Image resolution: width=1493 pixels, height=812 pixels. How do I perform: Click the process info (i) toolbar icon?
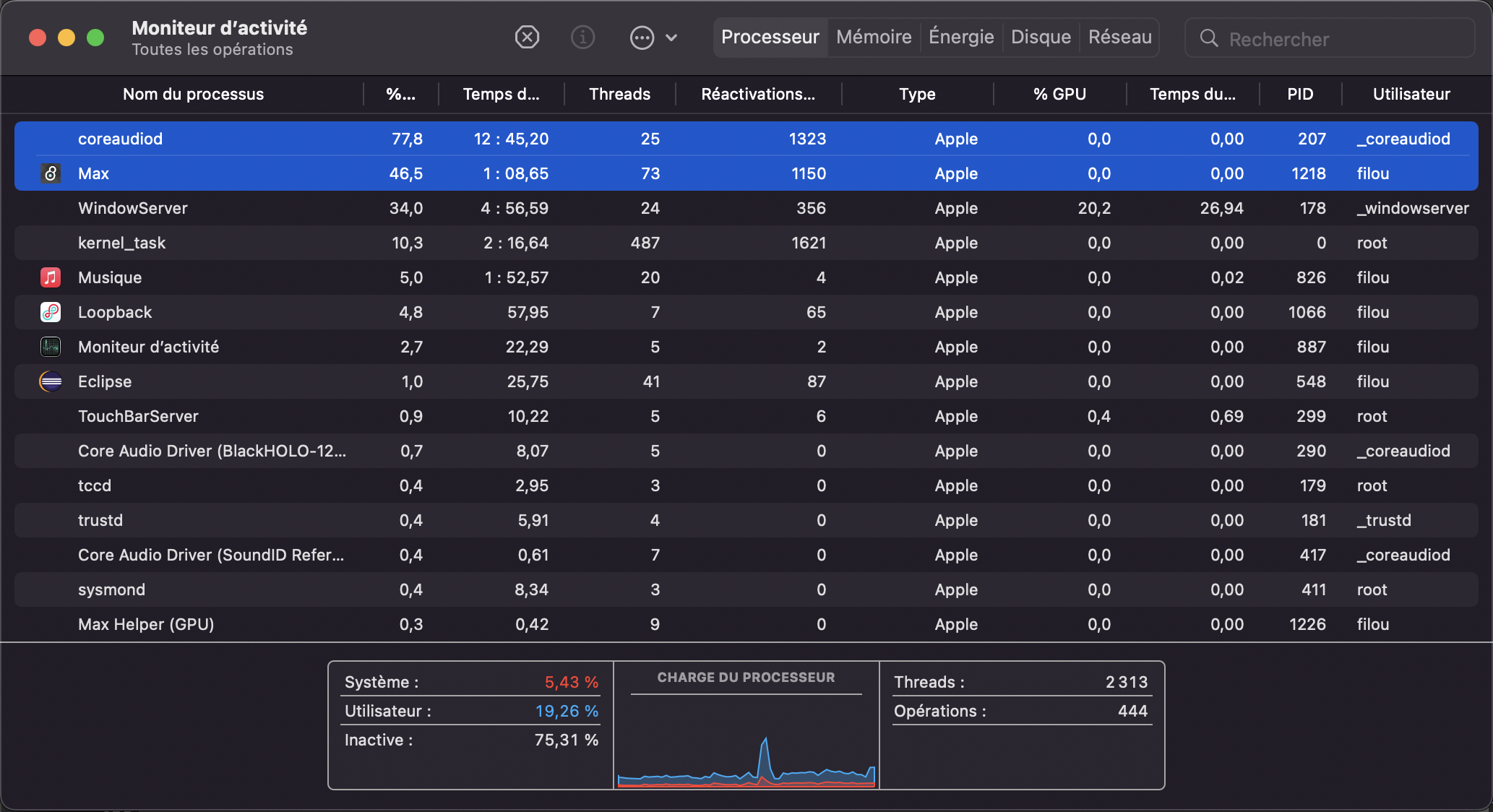[582, 37]
